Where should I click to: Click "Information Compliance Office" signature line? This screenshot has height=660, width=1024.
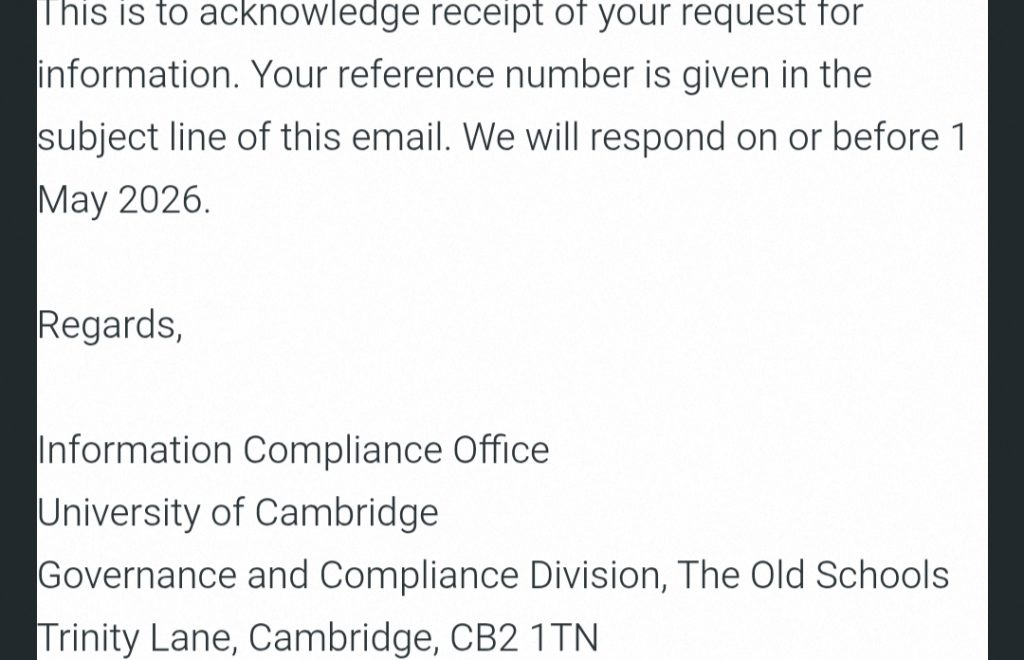(293, 450)
